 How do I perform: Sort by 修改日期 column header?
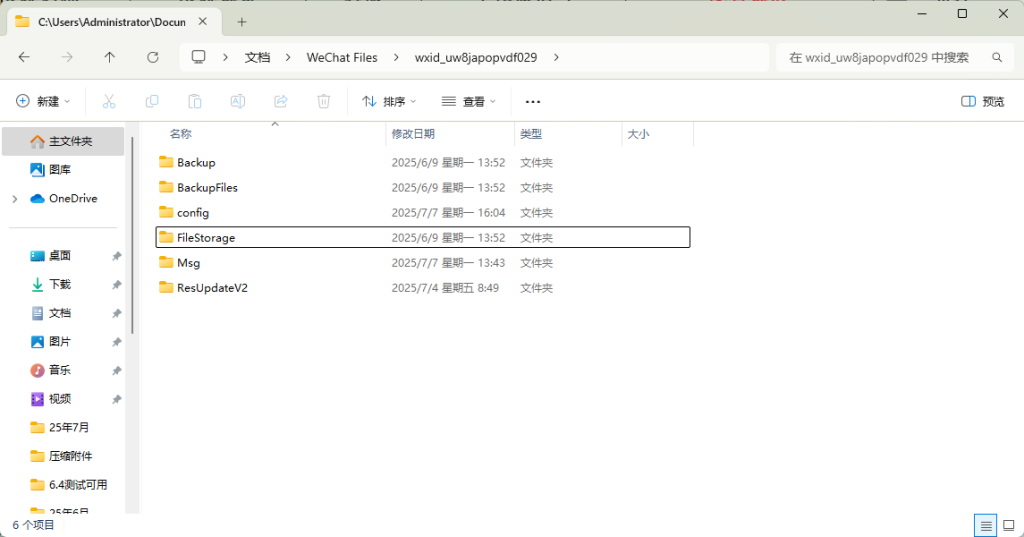tap(413, 134)
